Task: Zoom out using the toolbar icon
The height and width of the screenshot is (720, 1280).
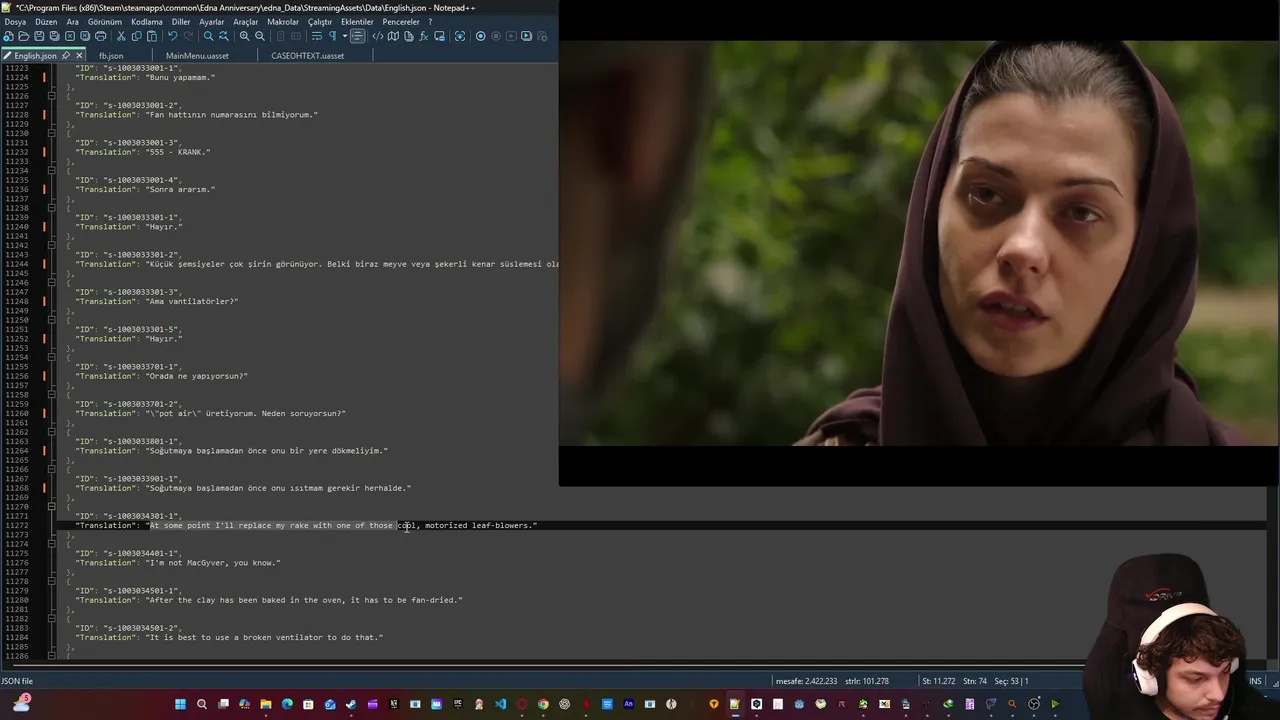Action: coord(260,36)
